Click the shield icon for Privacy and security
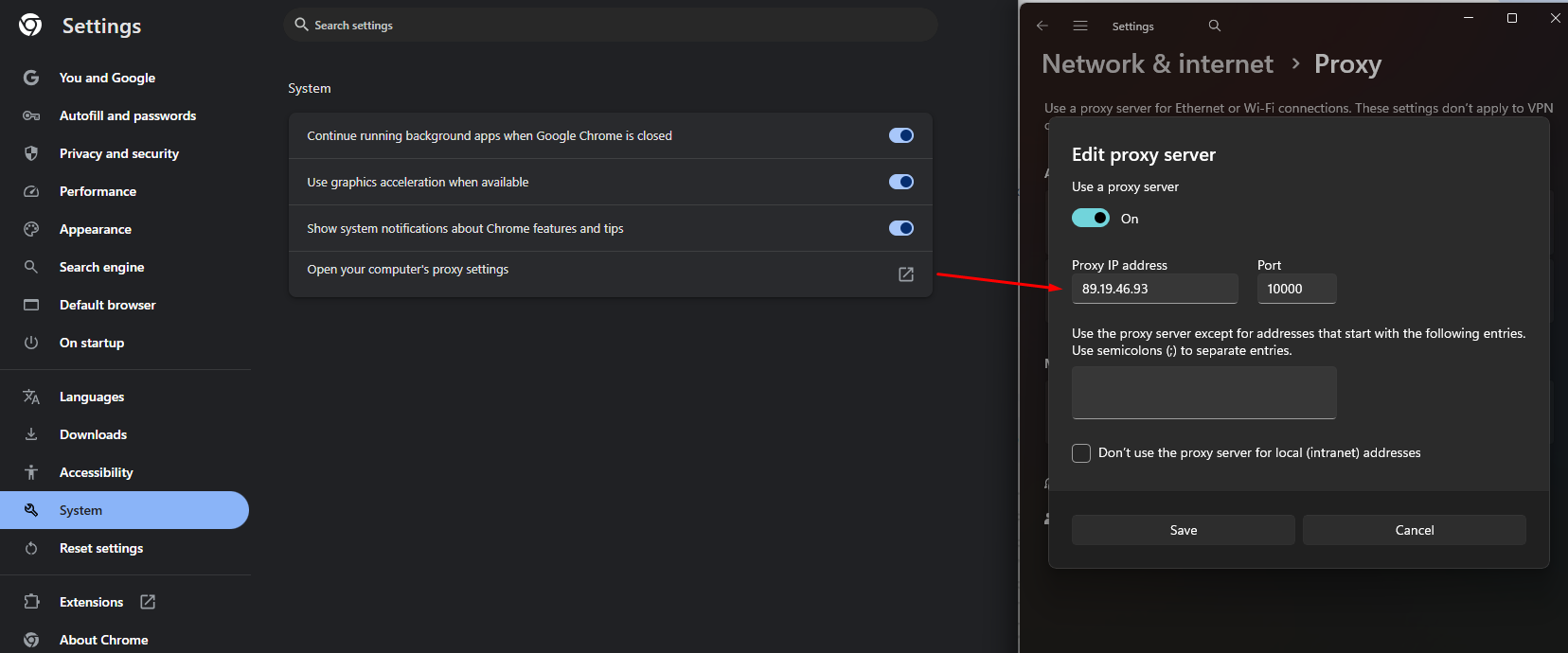The width and height of the screenshot is (1568, 653). (x=31, y=153)
